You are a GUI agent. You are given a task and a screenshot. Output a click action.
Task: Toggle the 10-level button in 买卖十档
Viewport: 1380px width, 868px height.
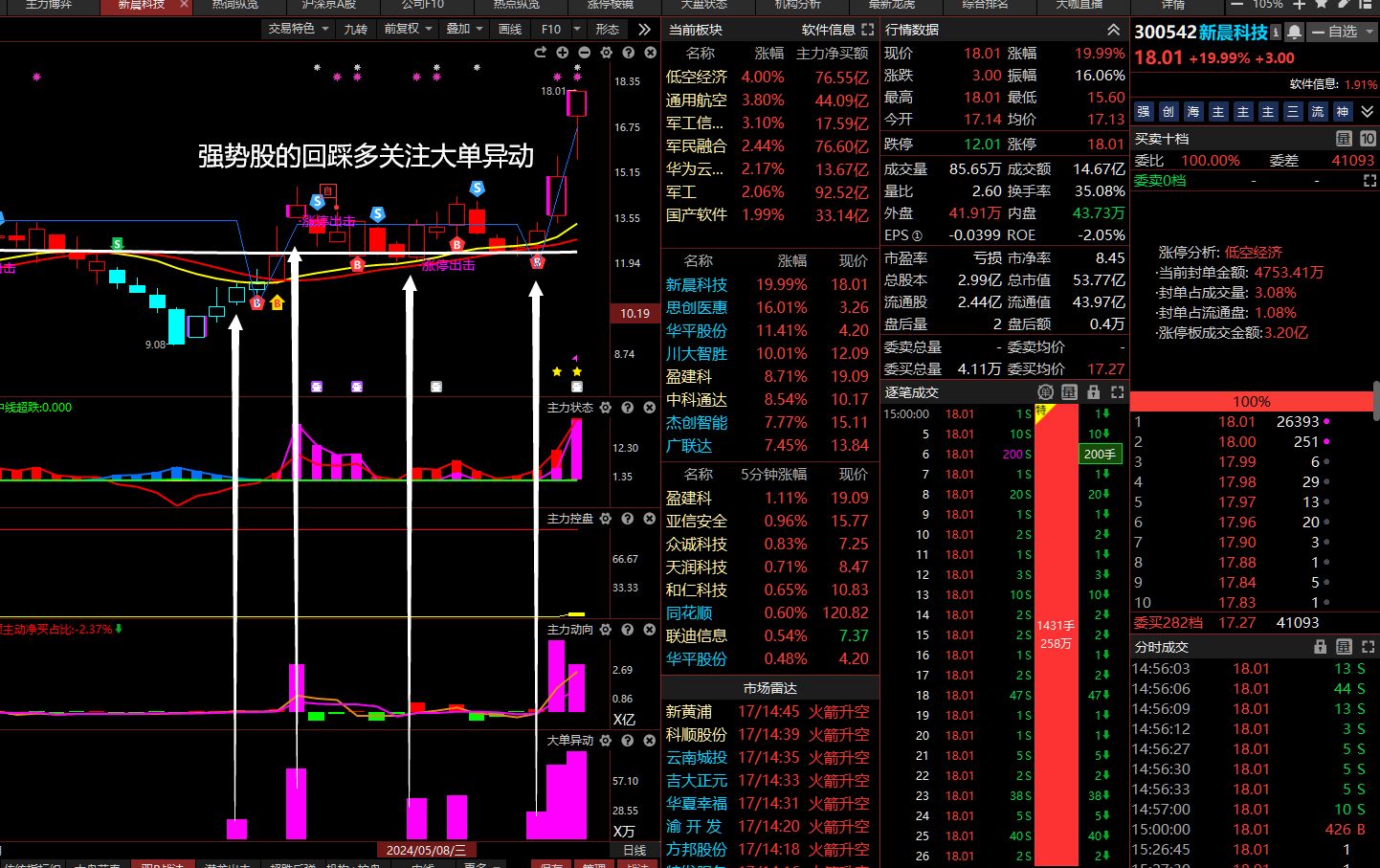pos(1368,139)
